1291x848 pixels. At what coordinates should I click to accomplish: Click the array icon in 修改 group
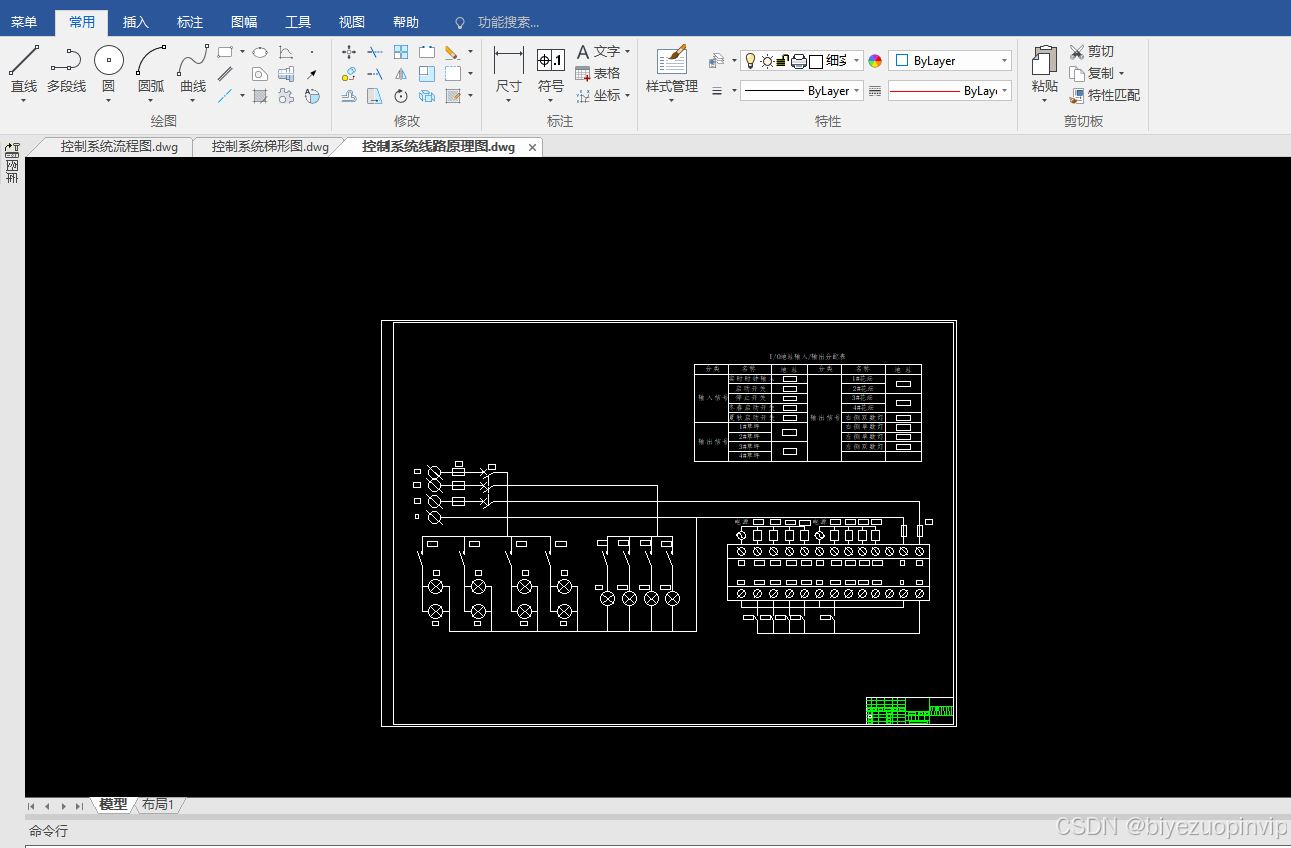(x=401, y=52)
